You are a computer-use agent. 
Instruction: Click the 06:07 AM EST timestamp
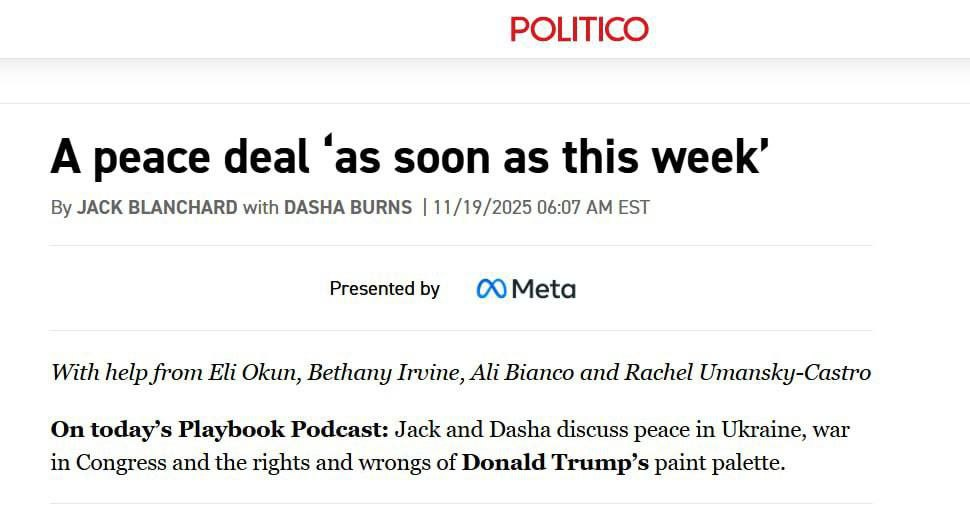593,208
